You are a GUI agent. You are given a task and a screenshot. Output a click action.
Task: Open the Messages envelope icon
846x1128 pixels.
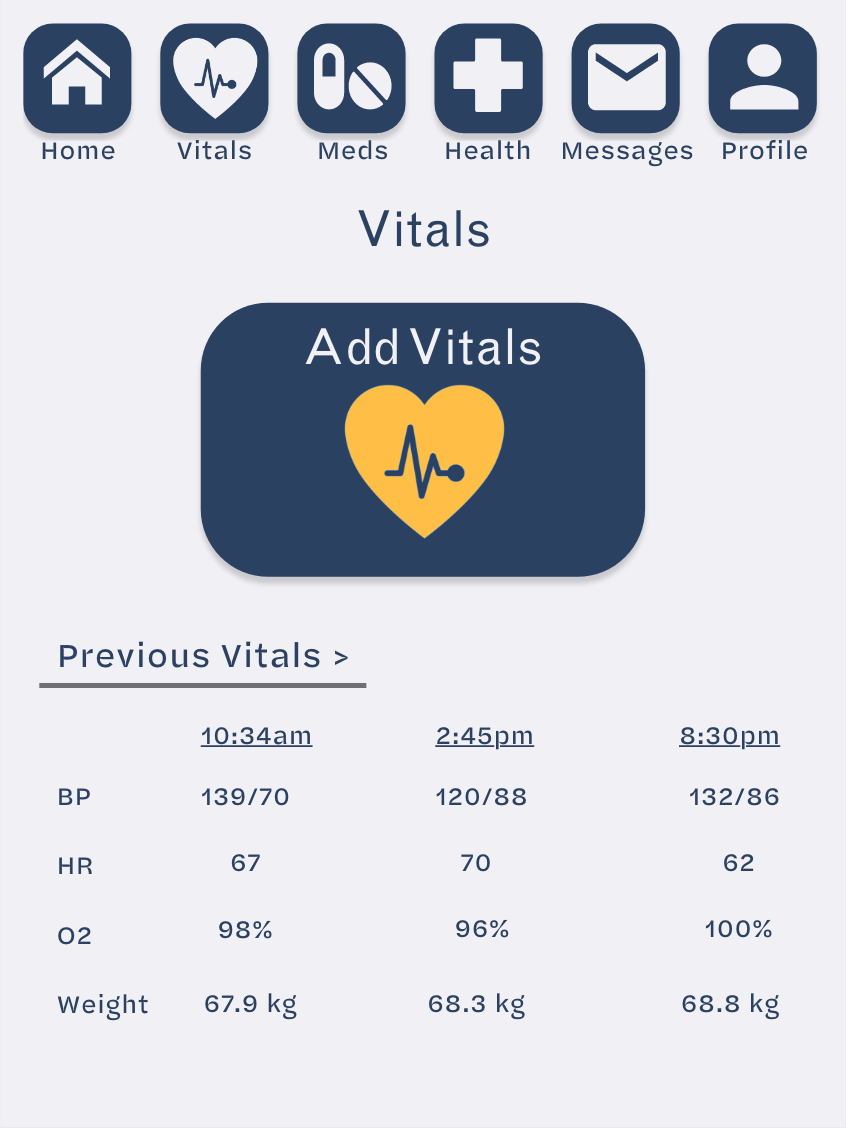626,78
